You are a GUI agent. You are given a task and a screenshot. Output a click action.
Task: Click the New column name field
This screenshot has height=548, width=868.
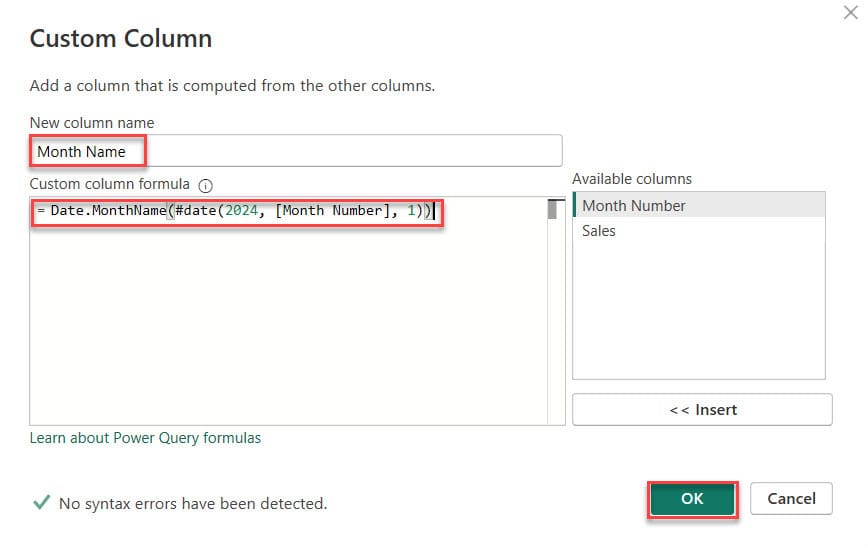click(296, 151)
